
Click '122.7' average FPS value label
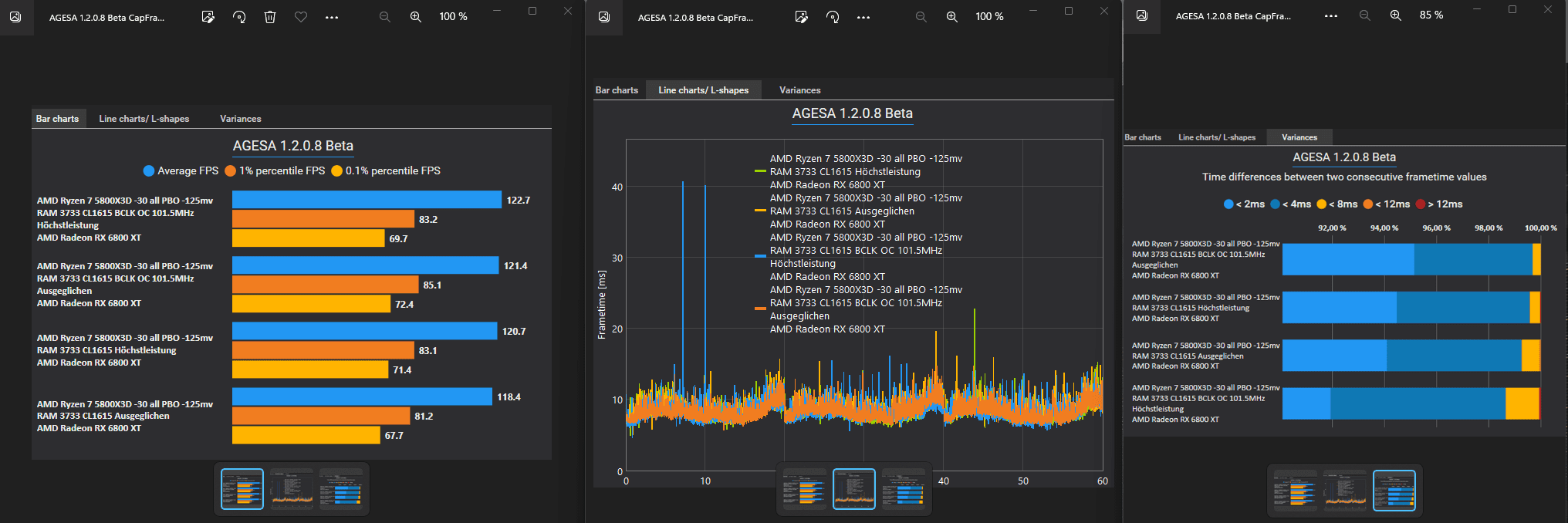pyautogui.click(x=519, y=201)
